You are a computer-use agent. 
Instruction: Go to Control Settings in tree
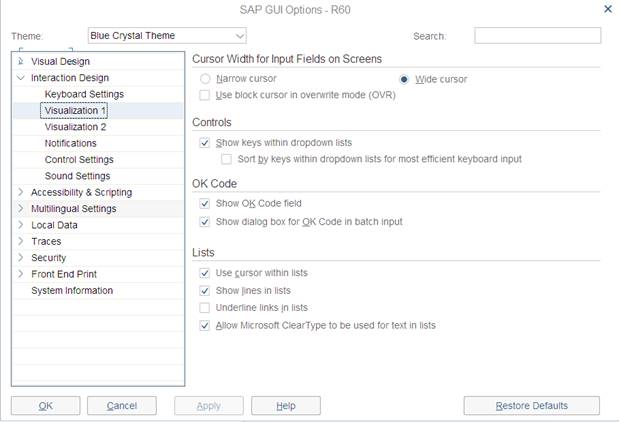[x=79, y=159]
